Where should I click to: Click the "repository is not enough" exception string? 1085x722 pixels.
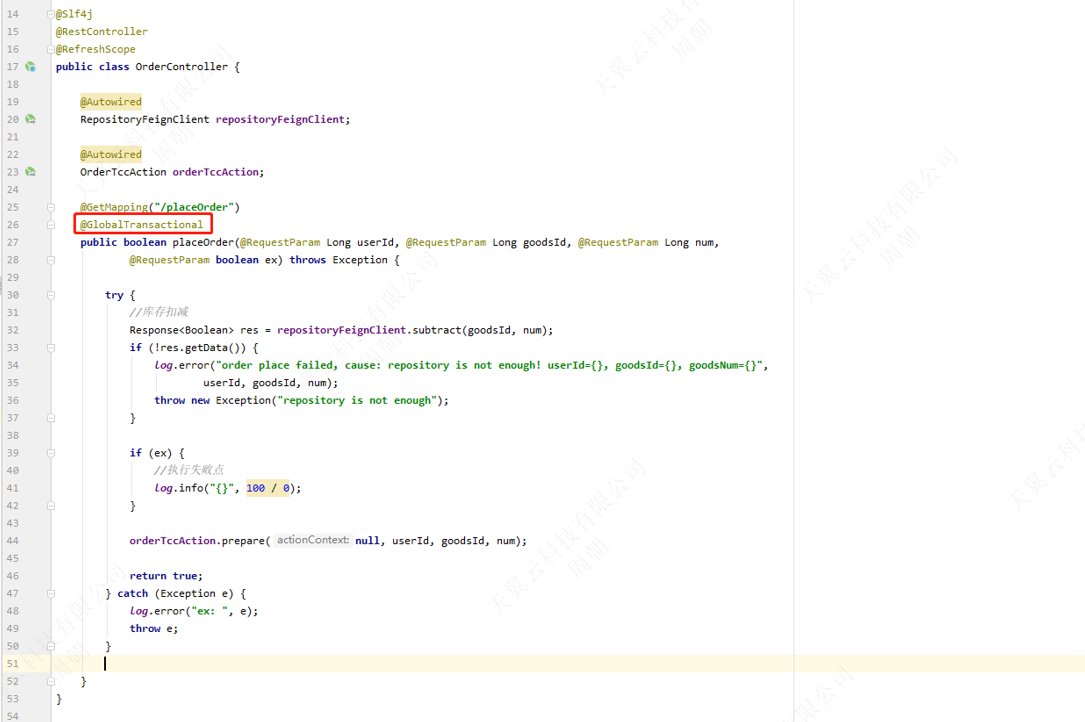[x=357, y=400]
